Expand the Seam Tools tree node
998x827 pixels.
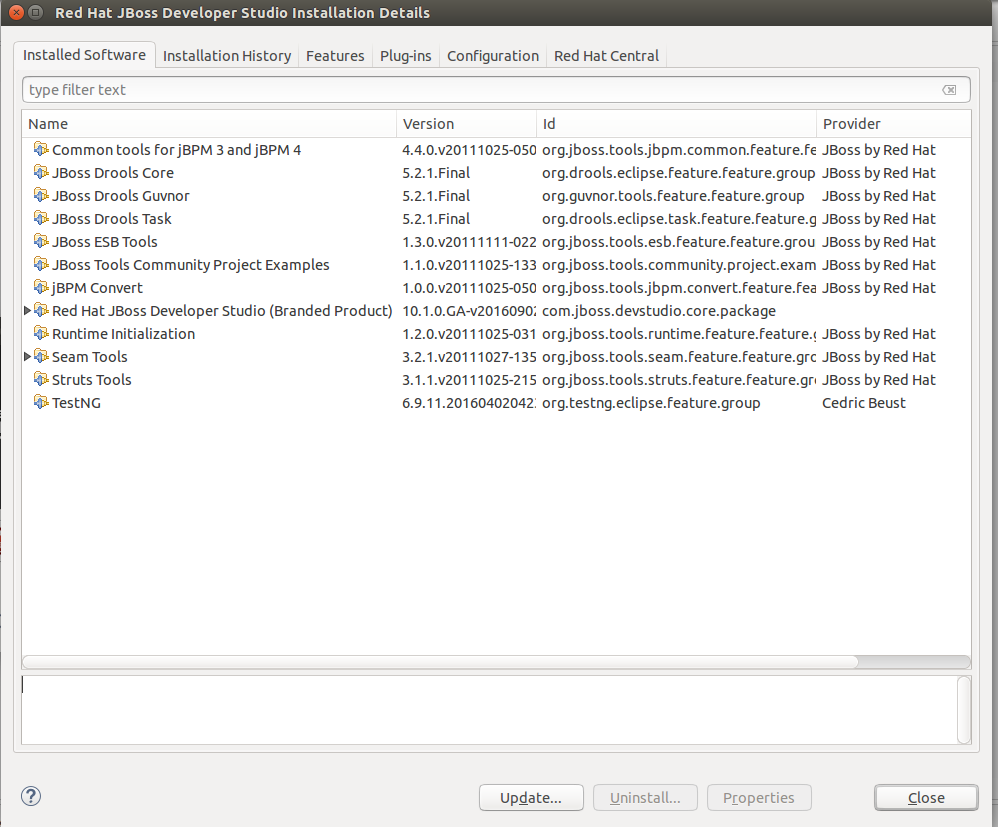(x=27, y=357)
